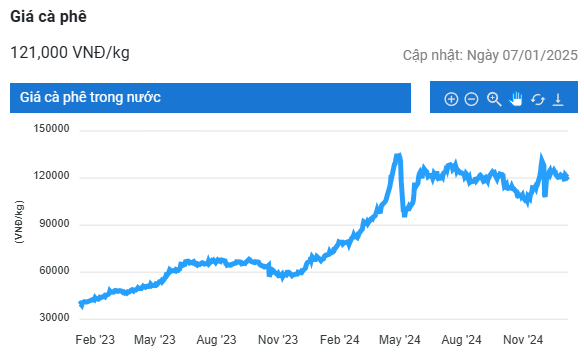The width and height of the screenshot is (584, 360).
Task: Select the Giá cà phê trong nước tab
Action: 210,98
